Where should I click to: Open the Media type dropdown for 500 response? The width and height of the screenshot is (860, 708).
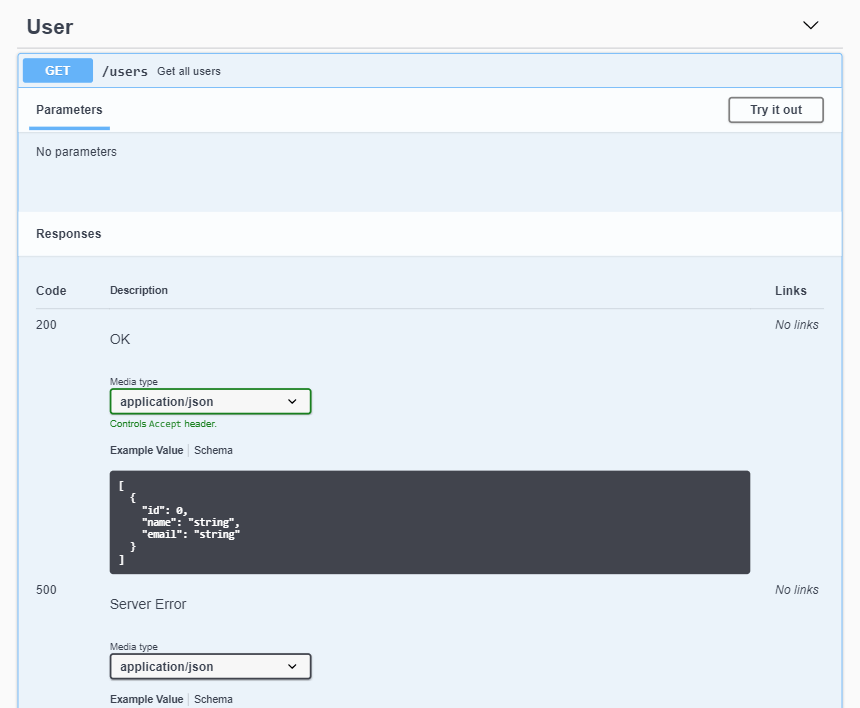(x=210, y=666)
